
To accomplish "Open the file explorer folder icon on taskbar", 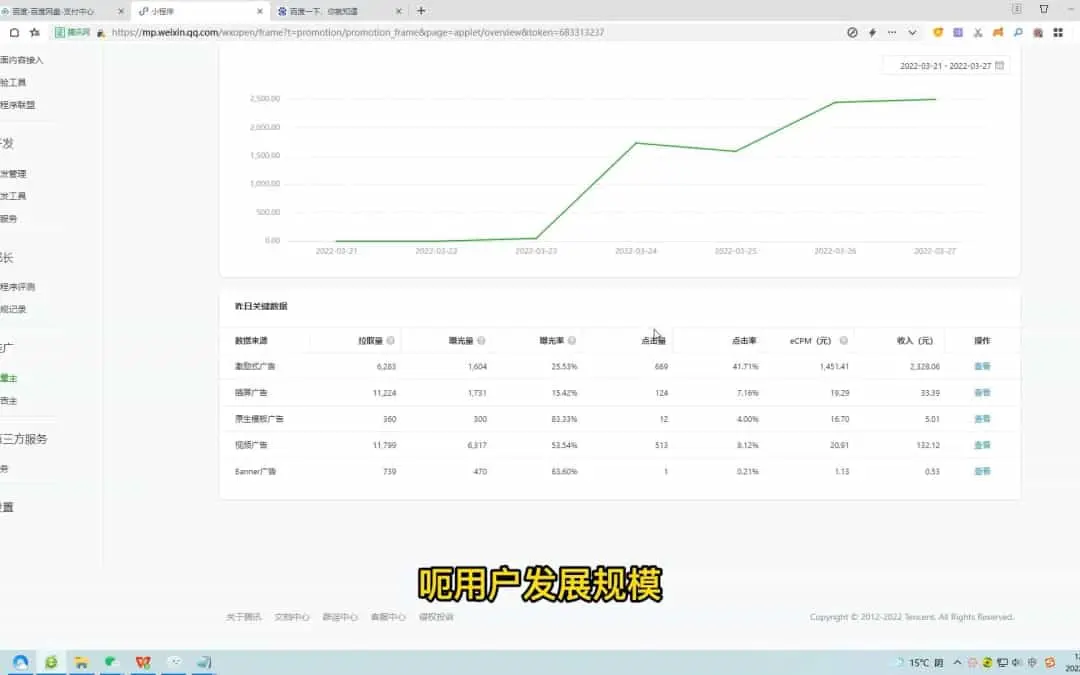I will pyautogui.click(x=82, y=662).
